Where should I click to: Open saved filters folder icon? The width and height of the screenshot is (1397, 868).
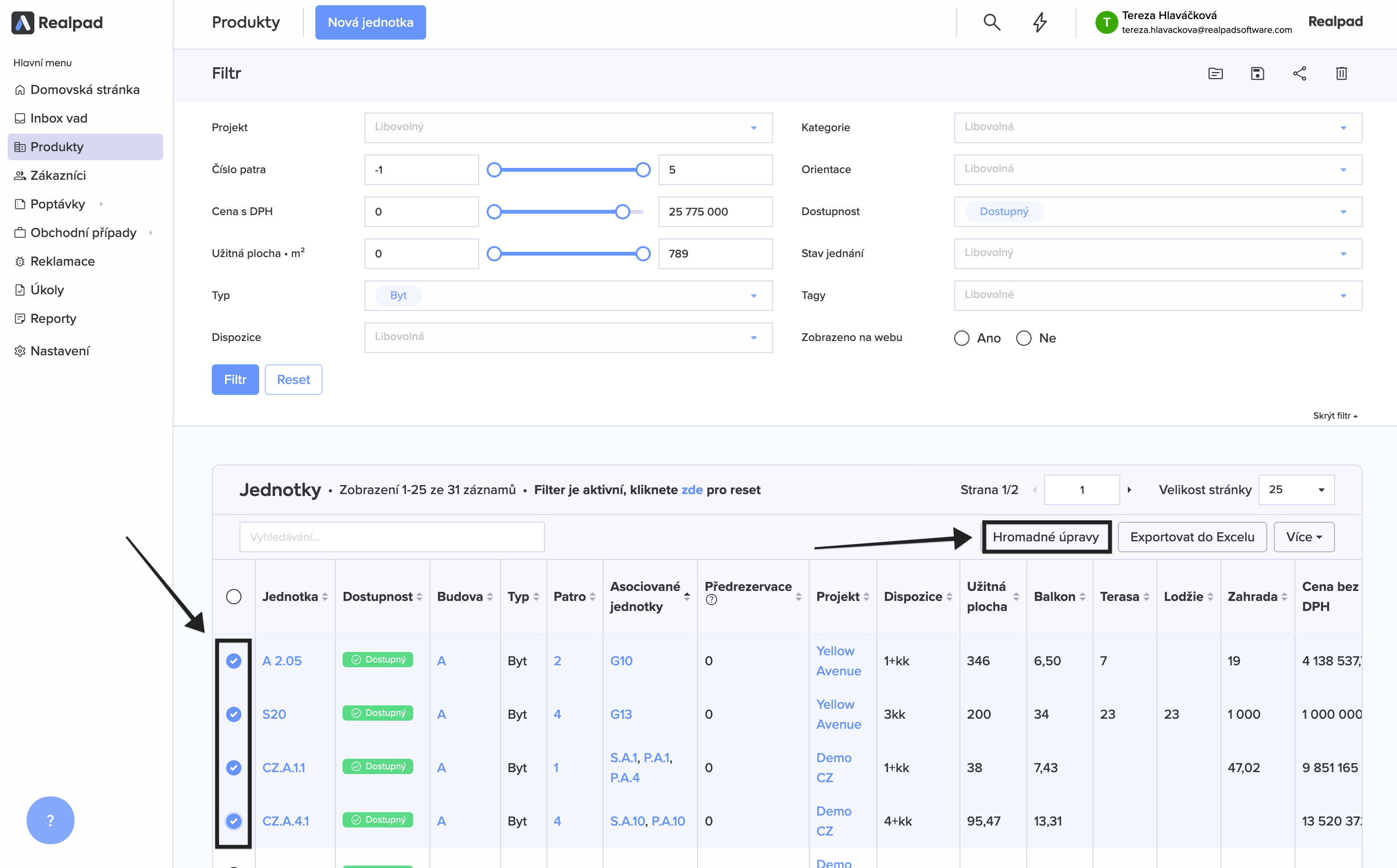1216,73
